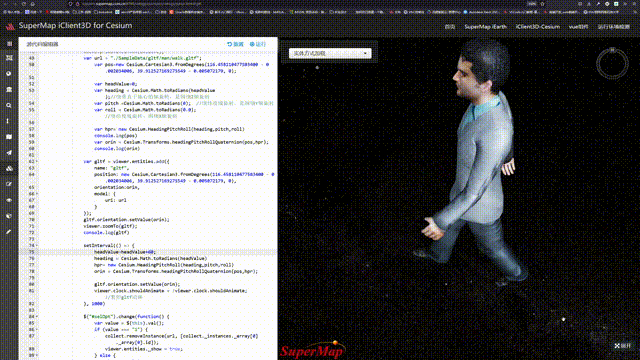
Task: Run the code with the run button
Action: point(258,44)
